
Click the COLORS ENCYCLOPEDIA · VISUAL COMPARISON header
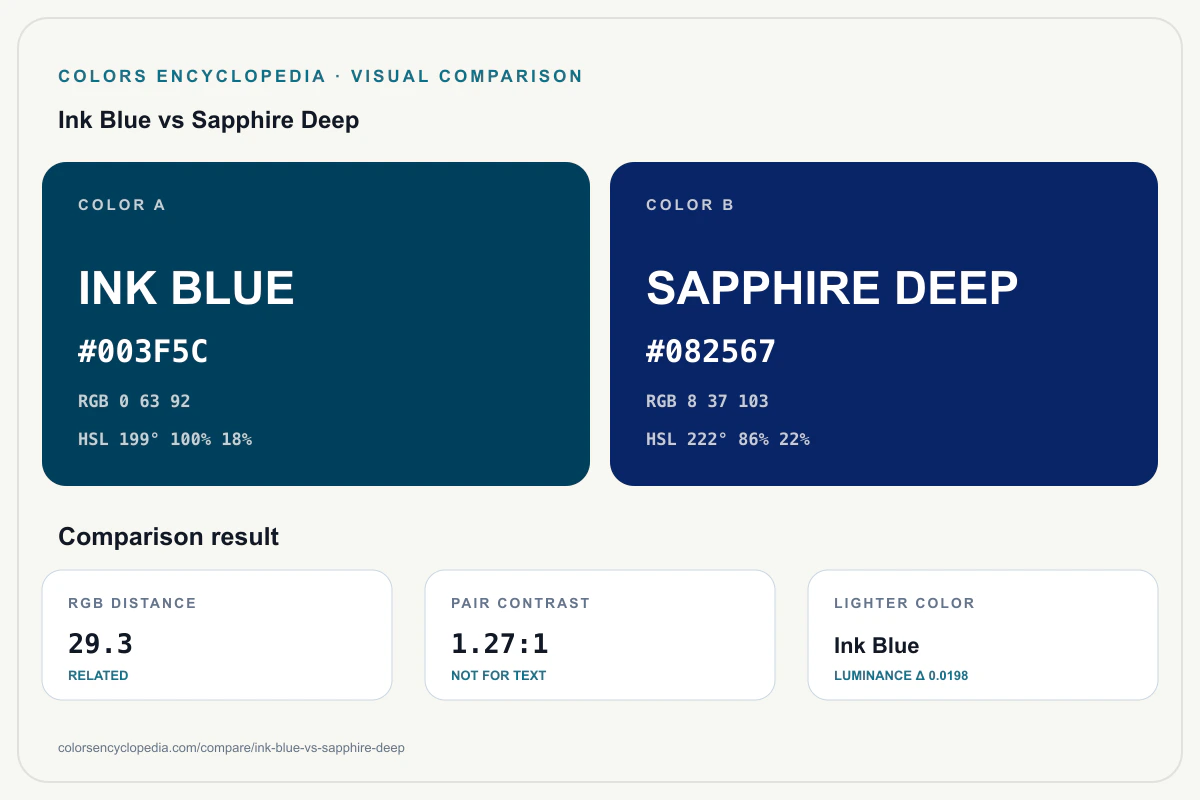pos(321,76)
